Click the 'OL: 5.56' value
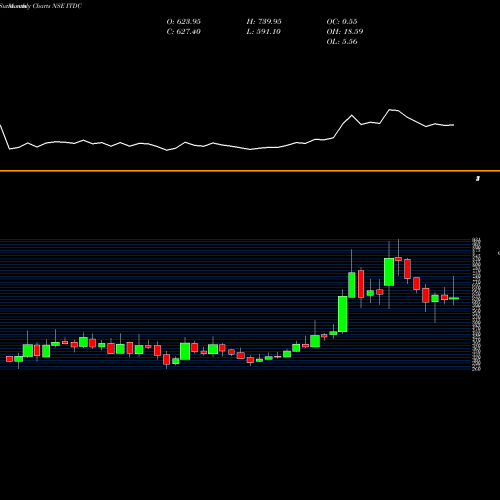 [x=342, y=41]
